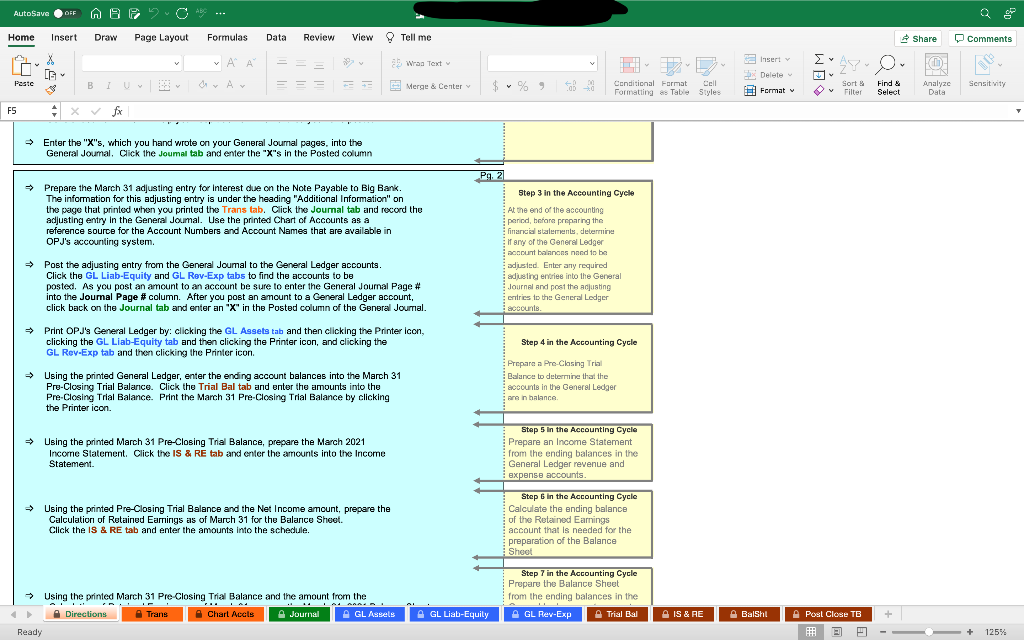This screenshot has width=1024, height=640.
Task: Click the Undo arrow icon
Action: point(153,13)
